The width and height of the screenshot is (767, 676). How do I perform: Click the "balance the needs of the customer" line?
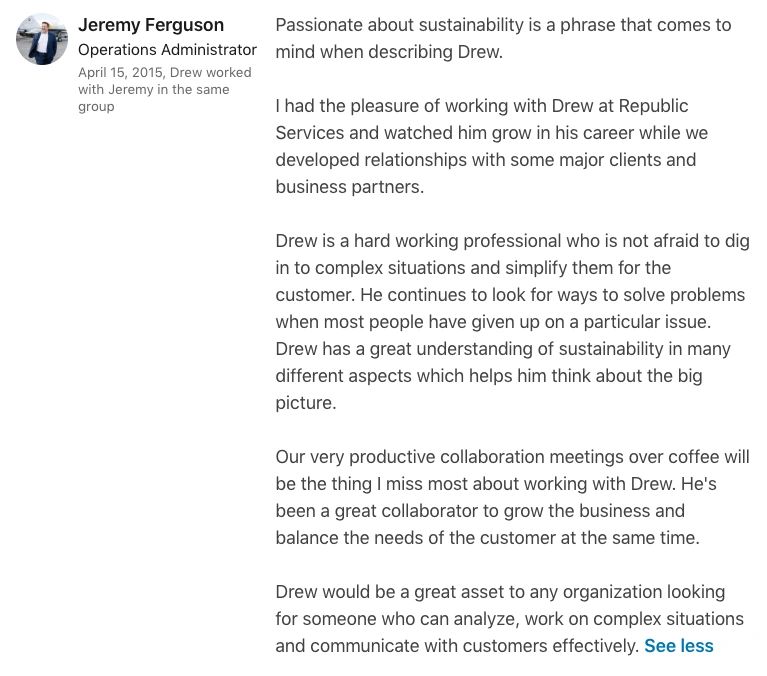(x=487, y=538)
